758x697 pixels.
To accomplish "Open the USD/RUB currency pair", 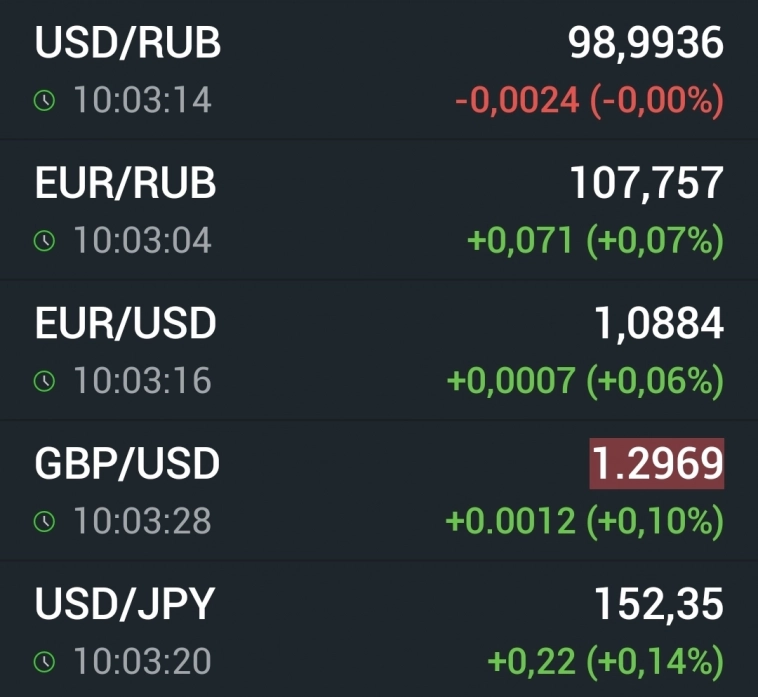I will point(128,43).
